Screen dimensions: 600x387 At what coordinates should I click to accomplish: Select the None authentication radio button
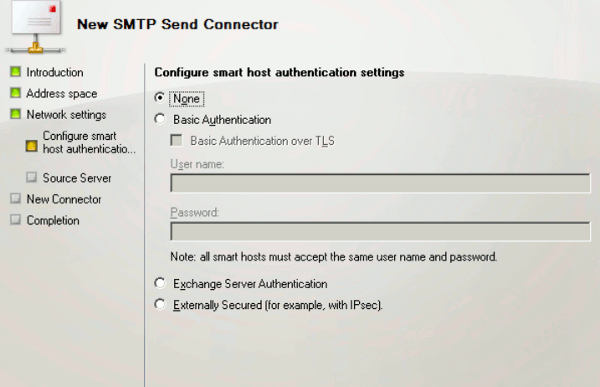(x=160, y=98)
